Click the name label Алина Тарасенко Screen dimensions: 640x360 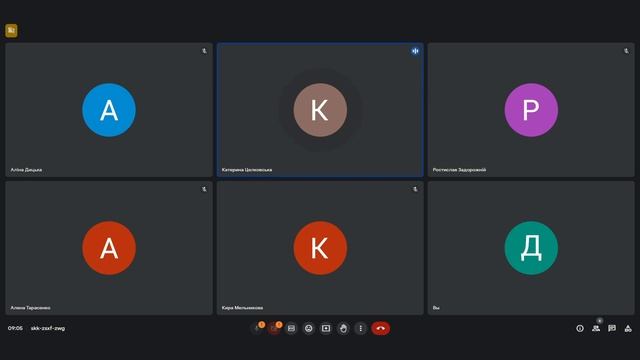(30, 308)
